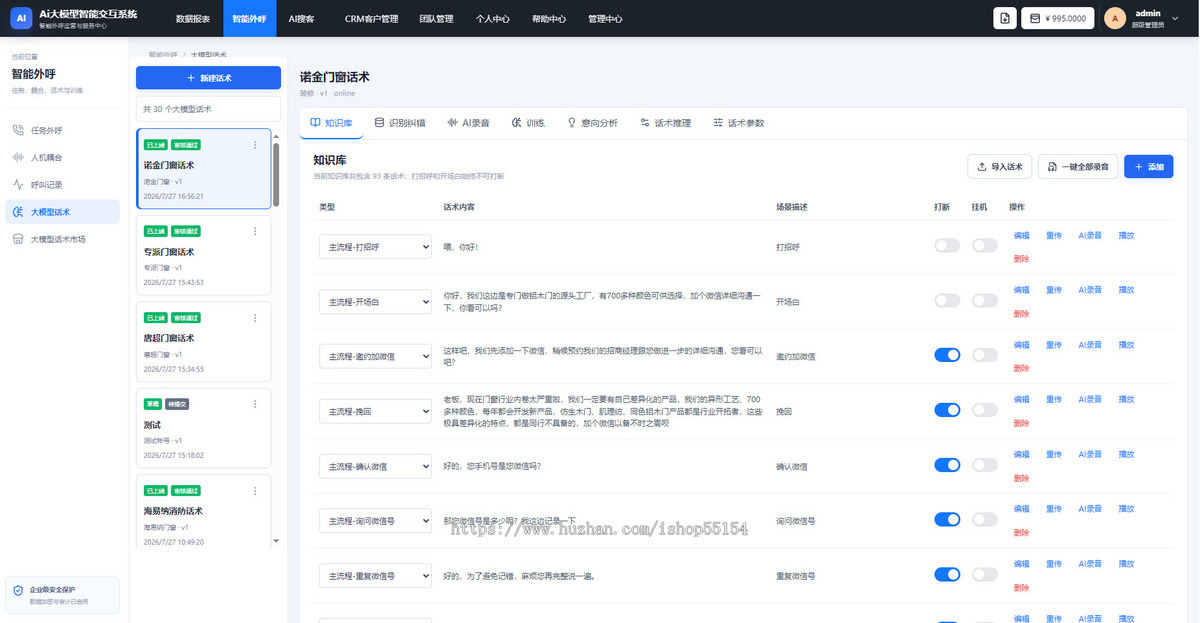Disable 打断 switch for 邀约加微信 row
The image size is (1200, 623).
coord(947,355)
